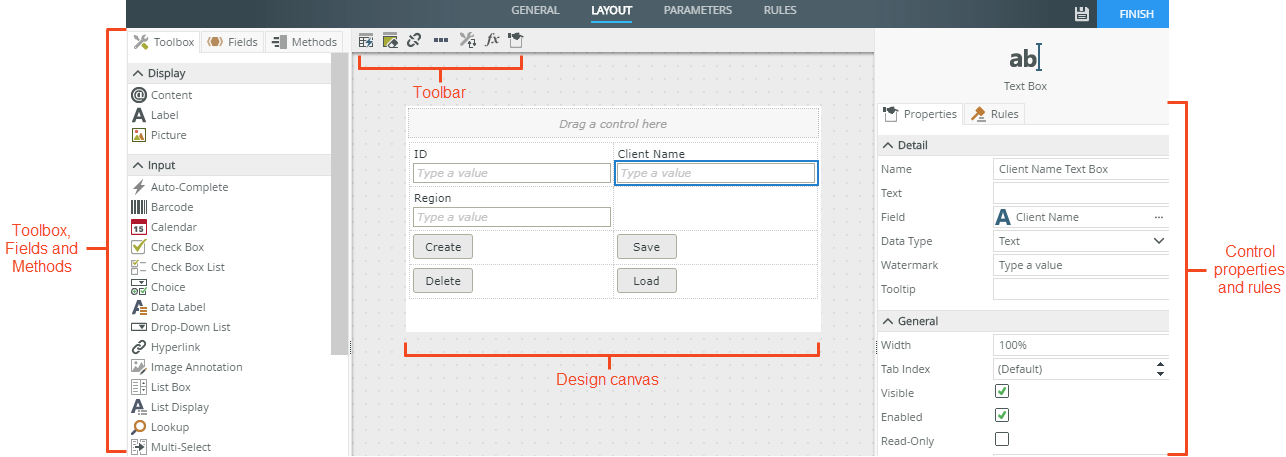This screenshot has height=457, width=1286.
Task: Click the three-dots toolbar icon
Action: (441, 41)
